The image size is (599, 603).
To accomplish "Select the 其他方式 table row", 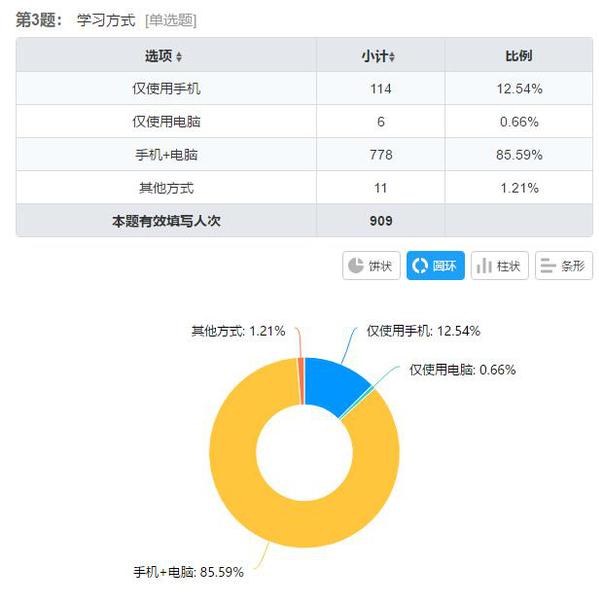I will pyautogui.click(x=304, y=188).
